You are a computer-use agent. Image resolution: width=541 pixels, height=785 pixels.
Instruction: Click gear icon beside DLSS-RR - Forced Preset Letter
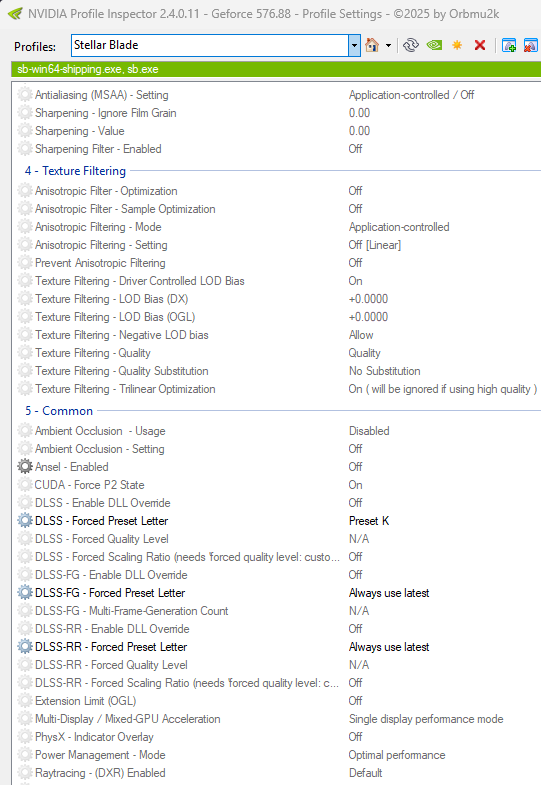pos(25,647)
